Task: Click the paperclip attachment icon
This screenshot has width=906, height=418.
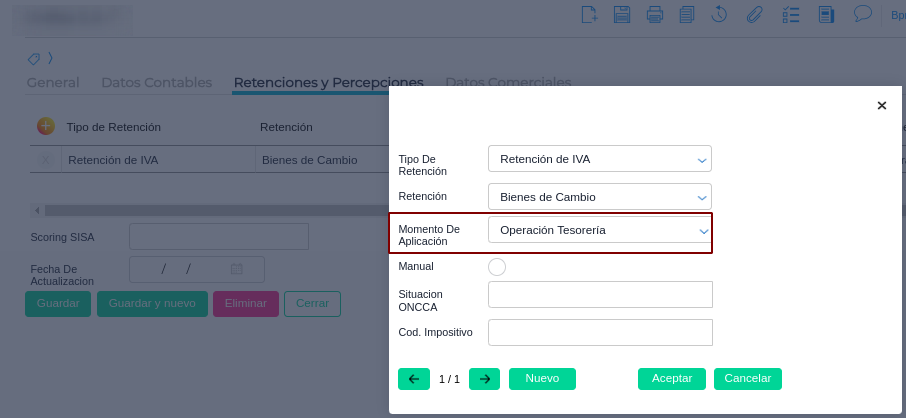Action: pos(755,14)
